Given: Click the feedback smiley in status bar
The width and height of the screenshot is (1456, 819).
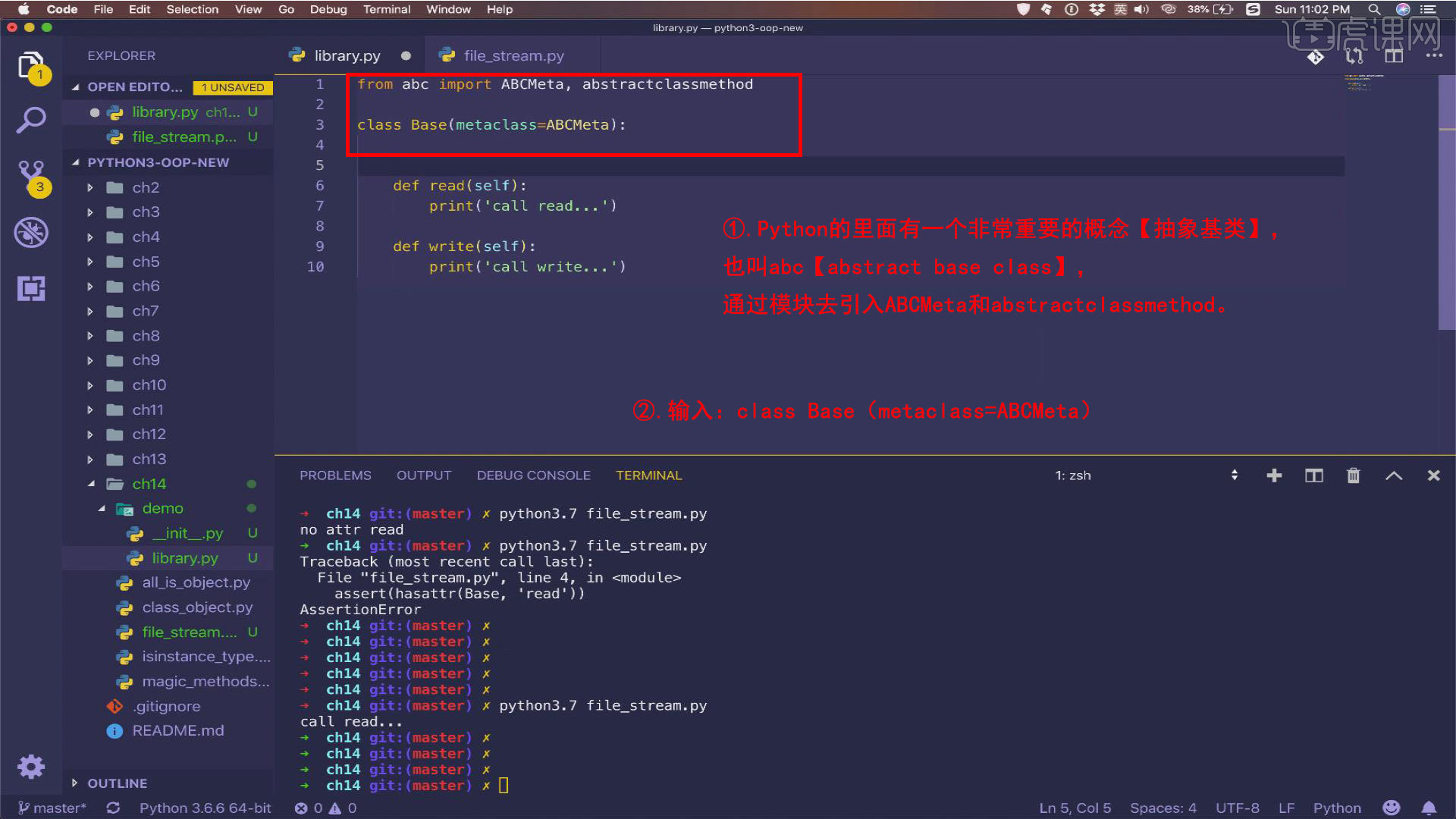Looking at the screenshot, I should (x=1391, y=808).
